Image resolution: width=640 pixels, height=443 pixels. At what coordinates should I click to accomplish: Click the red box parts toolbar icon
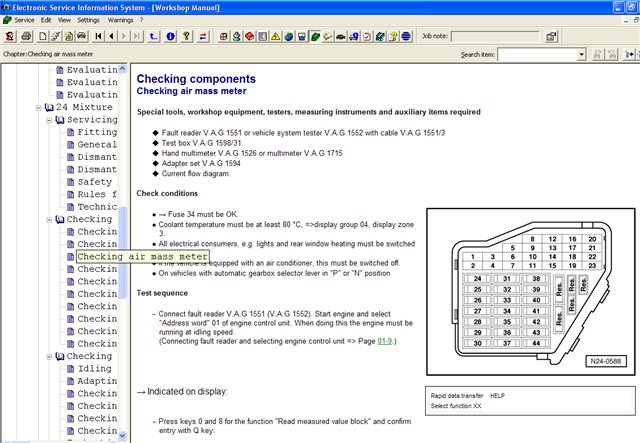click(223, 36)
